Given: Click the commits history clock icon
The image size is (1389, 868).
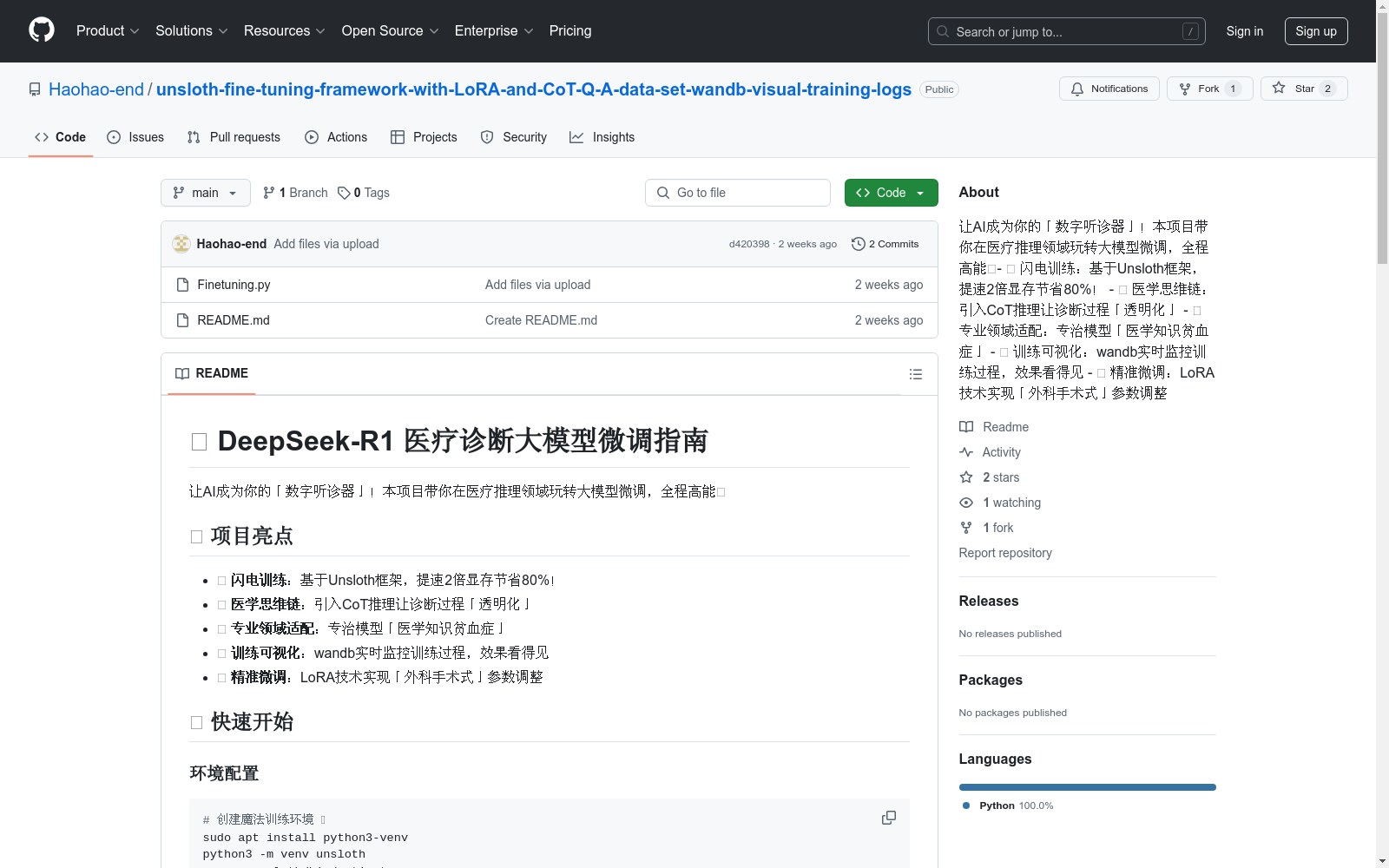Looking at the screenshot, I should pos(859,244).
